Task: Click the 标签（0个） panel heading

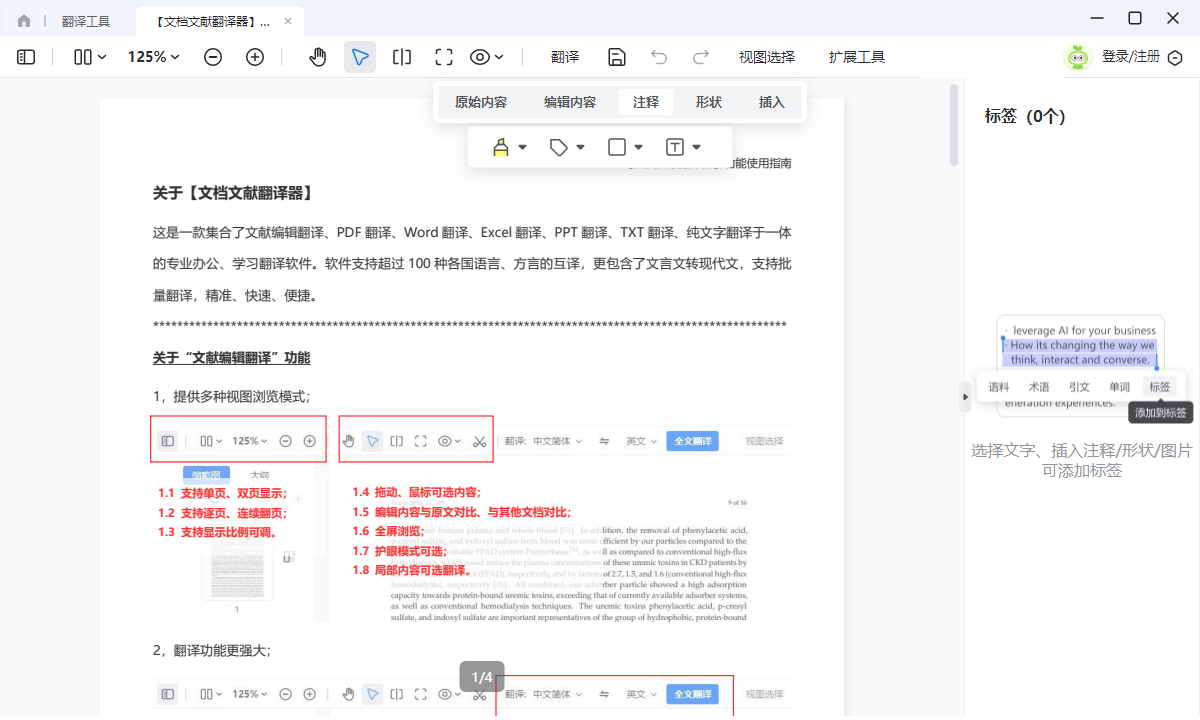Action: [x=1025, y=116]
